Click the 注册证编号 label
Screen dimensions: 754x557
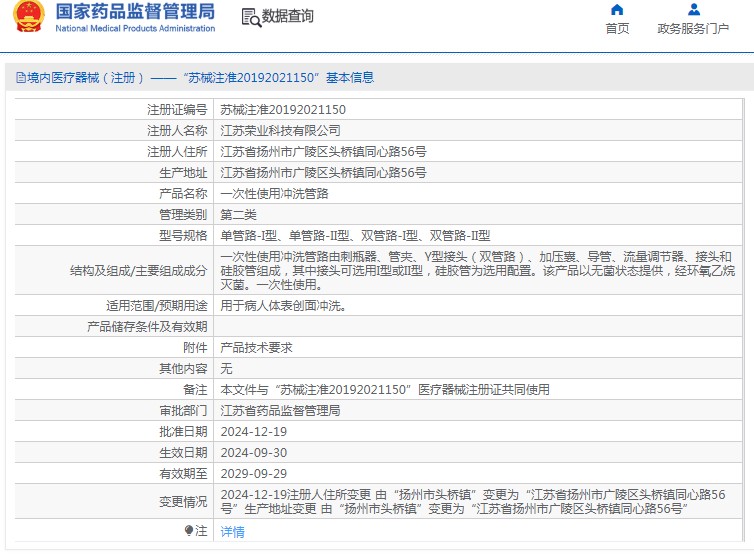click(x=177, y=110)
